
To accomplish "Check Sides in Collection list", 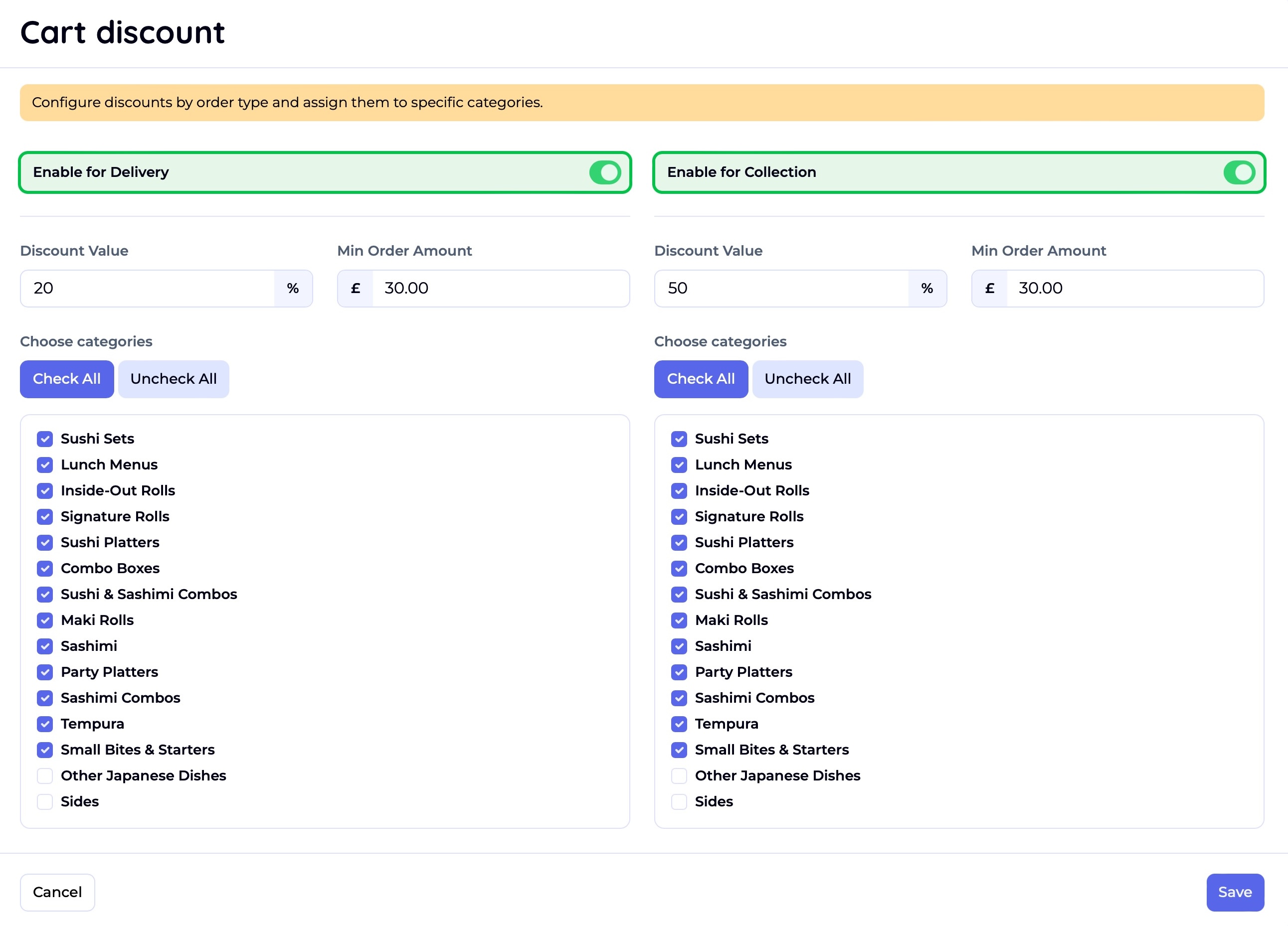I will pyautogui.click(x=679, y=802).
